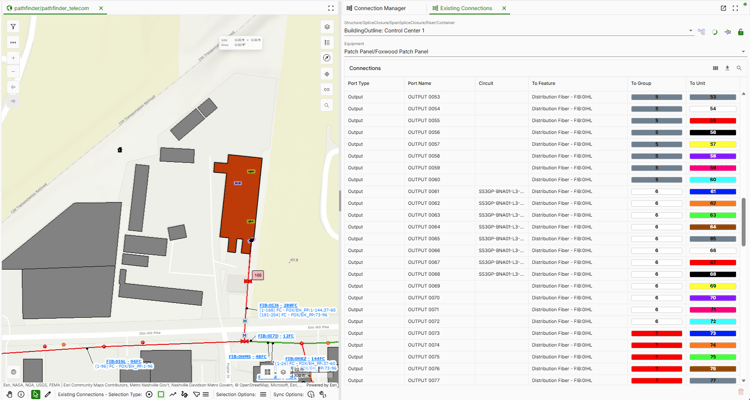Pop out panel to new window

[x=723, y=8]
